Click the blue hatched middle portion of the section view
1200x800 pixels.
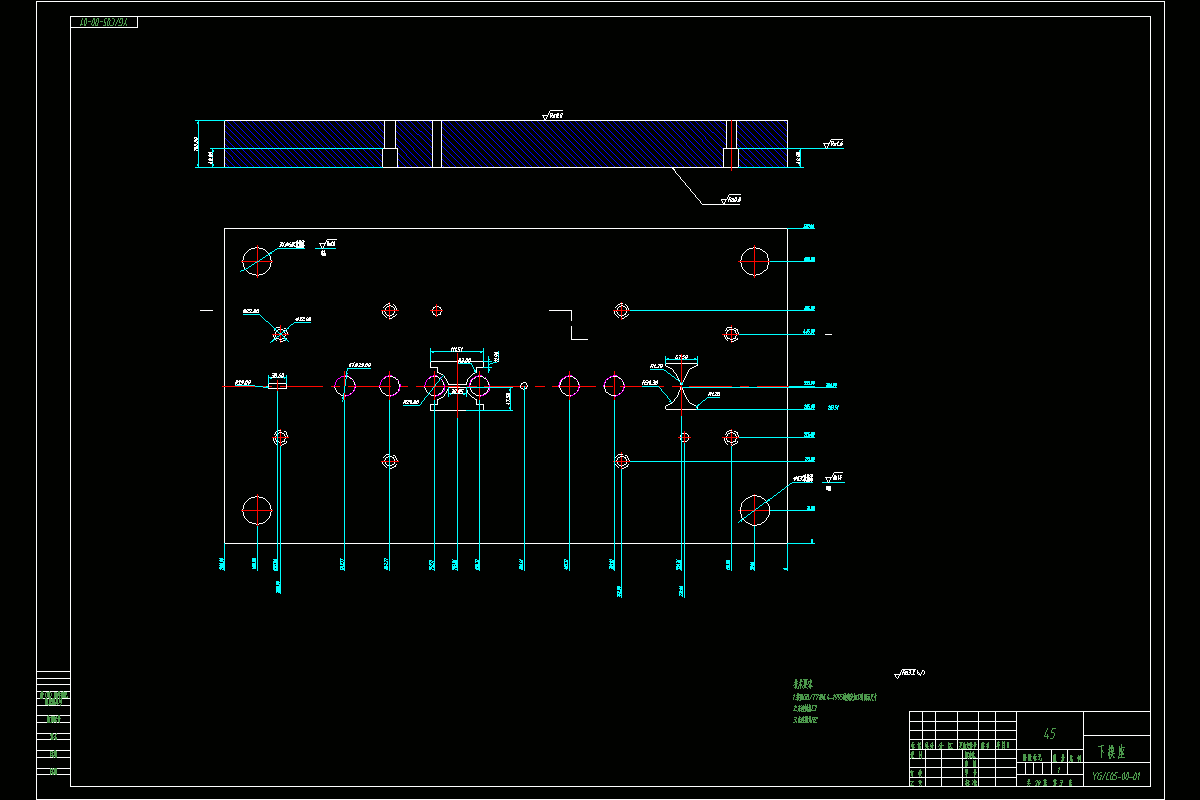[x=582, y=144]
